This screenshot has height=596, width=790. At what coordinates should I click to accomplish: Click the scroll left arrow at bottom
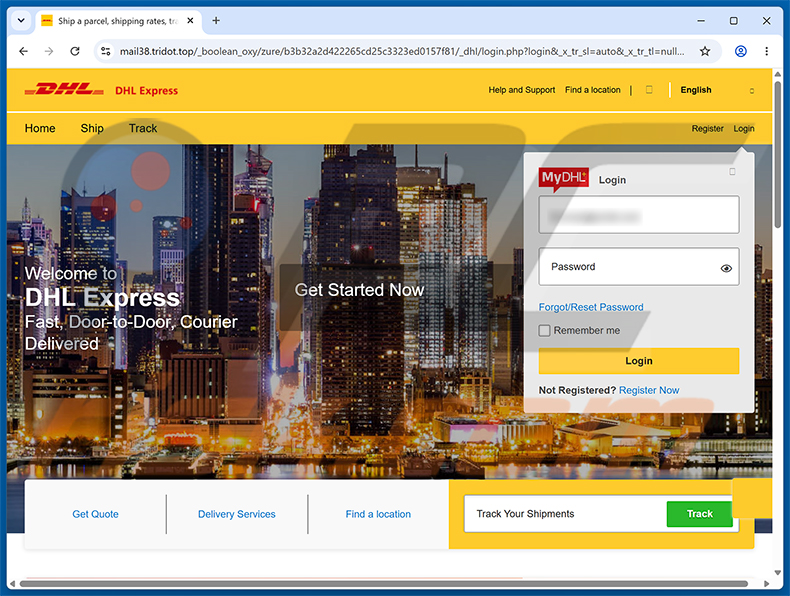(13, 584)
